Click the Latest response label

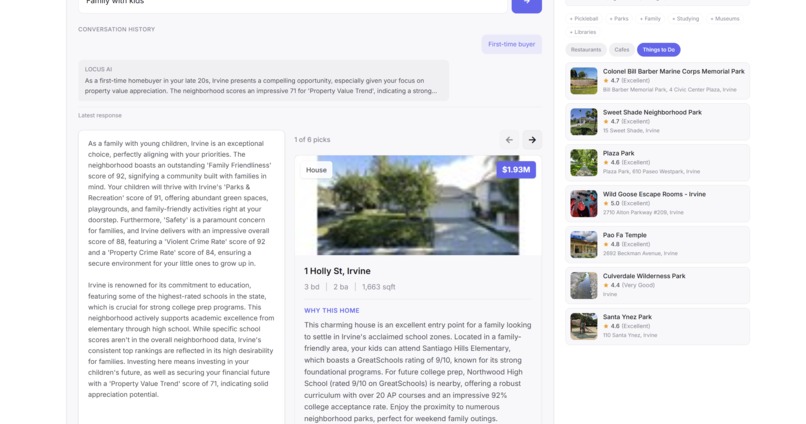[100, 116]
